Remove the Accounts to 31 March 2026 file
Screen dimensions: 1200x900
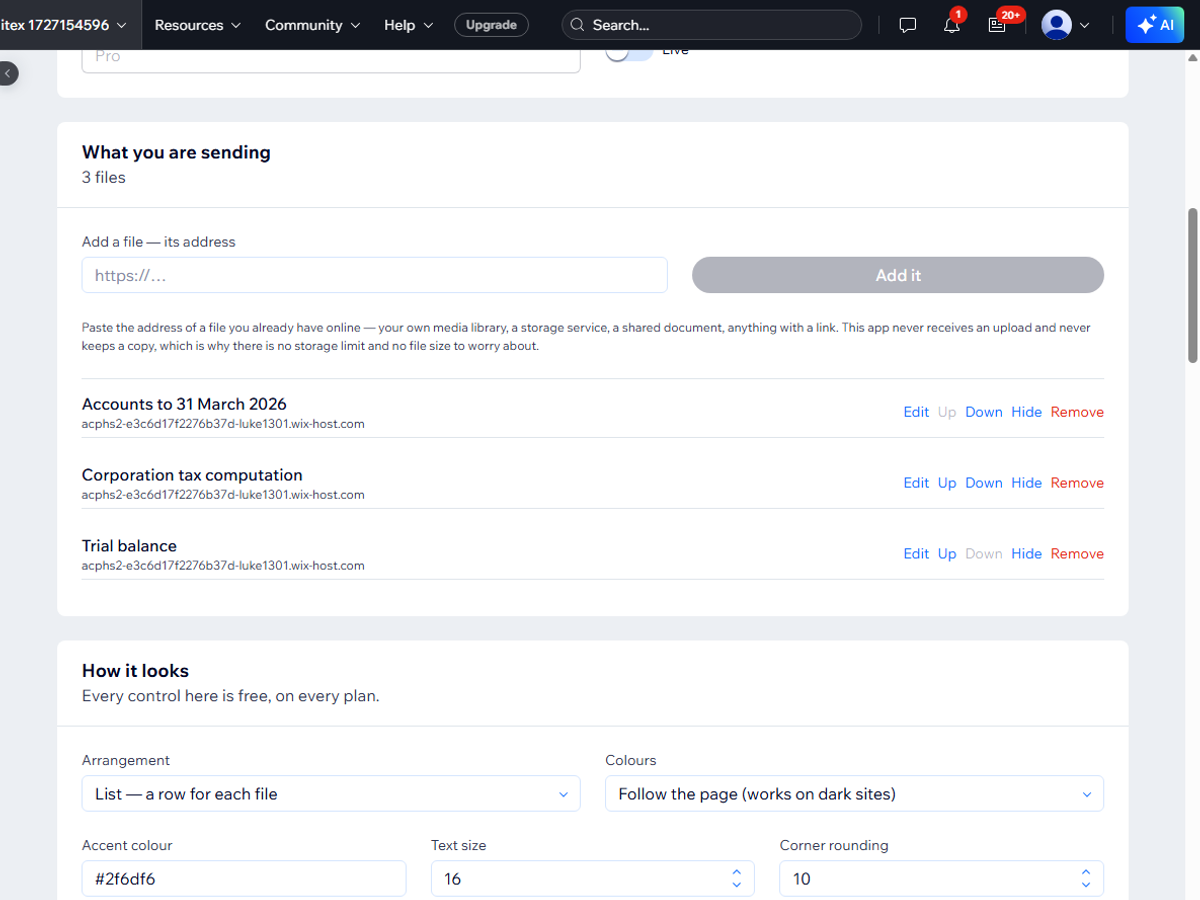pyautogui.click(x=1077, y=412)
